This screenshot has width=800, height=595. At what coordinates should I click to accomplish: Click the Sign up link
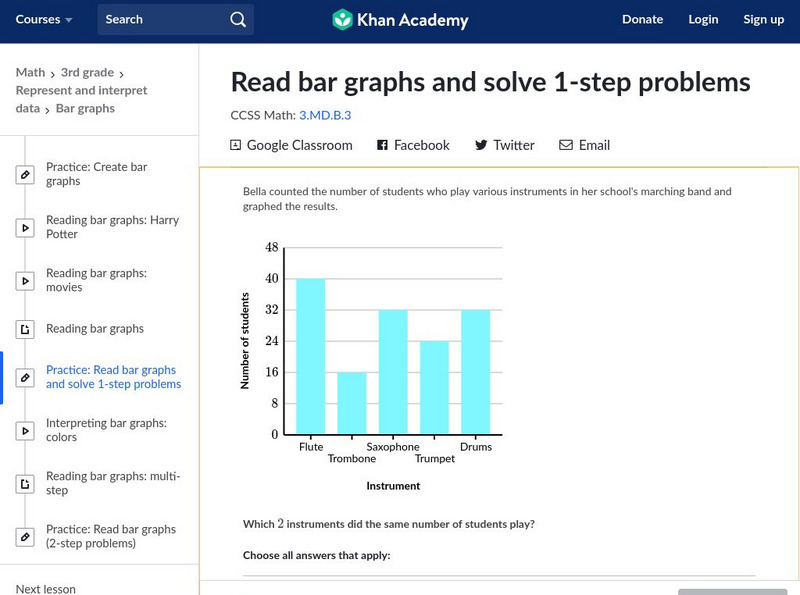[x=763, y=19]
